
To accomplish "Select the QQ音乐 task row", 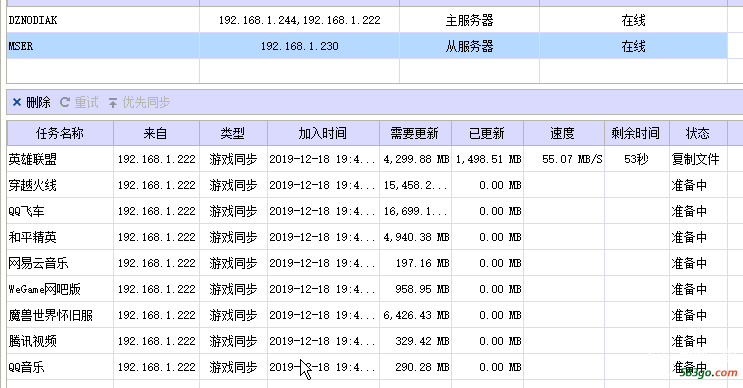I will tap(367, 367).
